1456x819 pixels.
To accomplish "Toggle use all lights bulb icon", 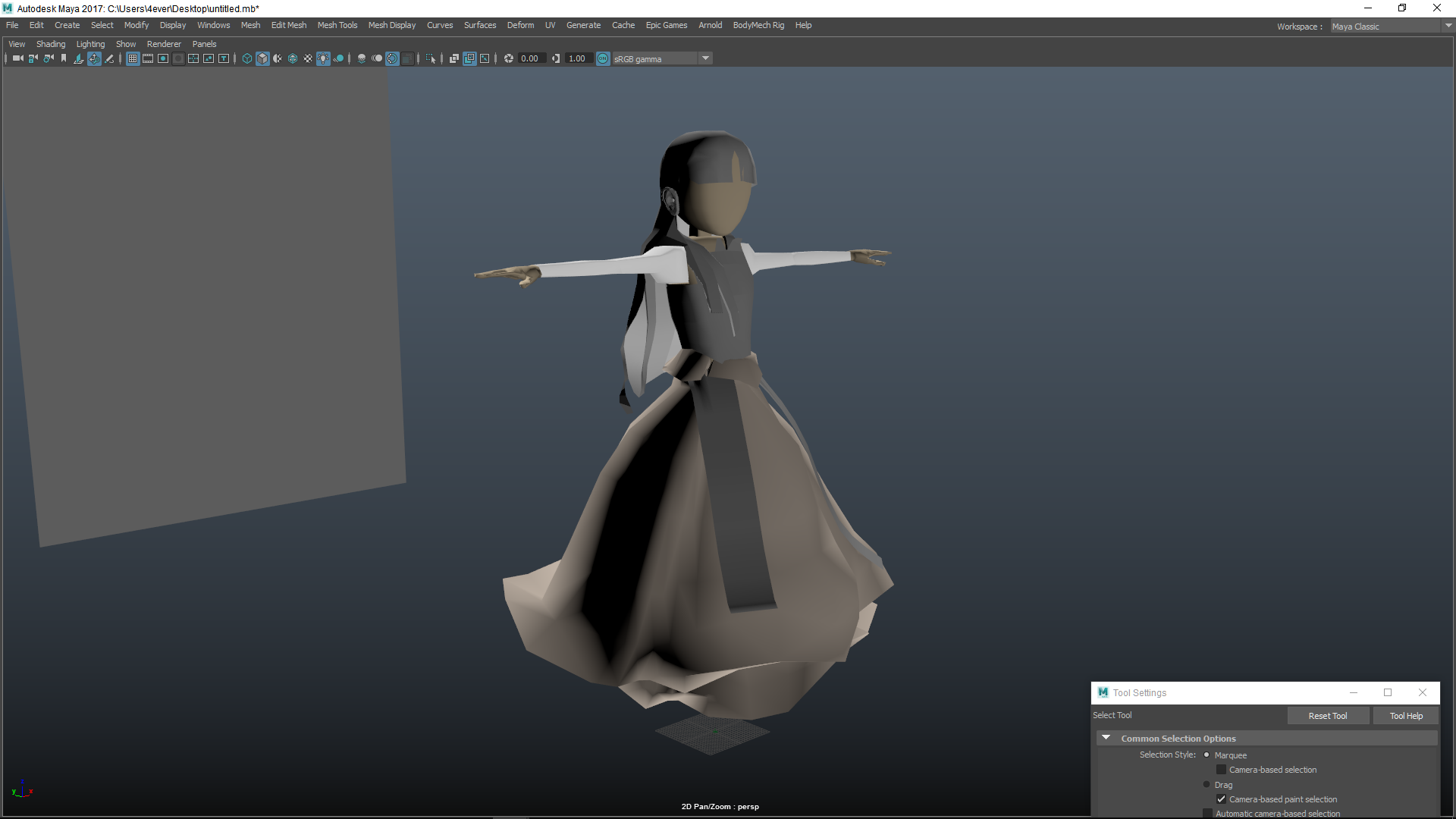I will [323, 58].
